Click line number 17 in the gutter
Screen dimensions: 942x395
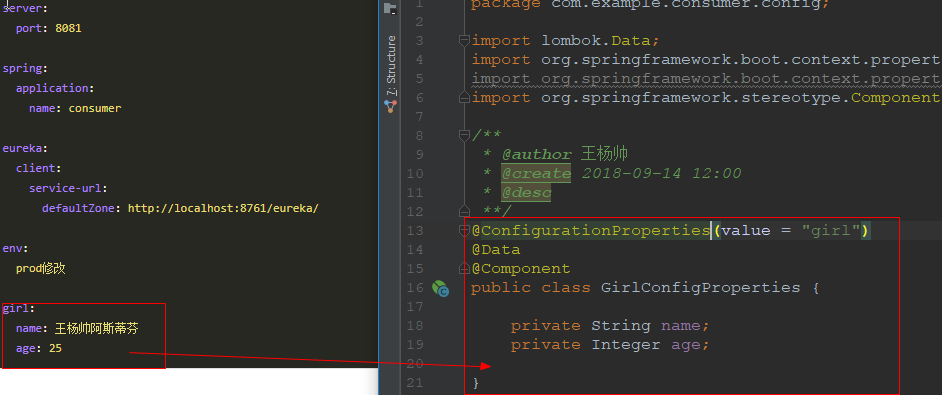click(415, 307)
